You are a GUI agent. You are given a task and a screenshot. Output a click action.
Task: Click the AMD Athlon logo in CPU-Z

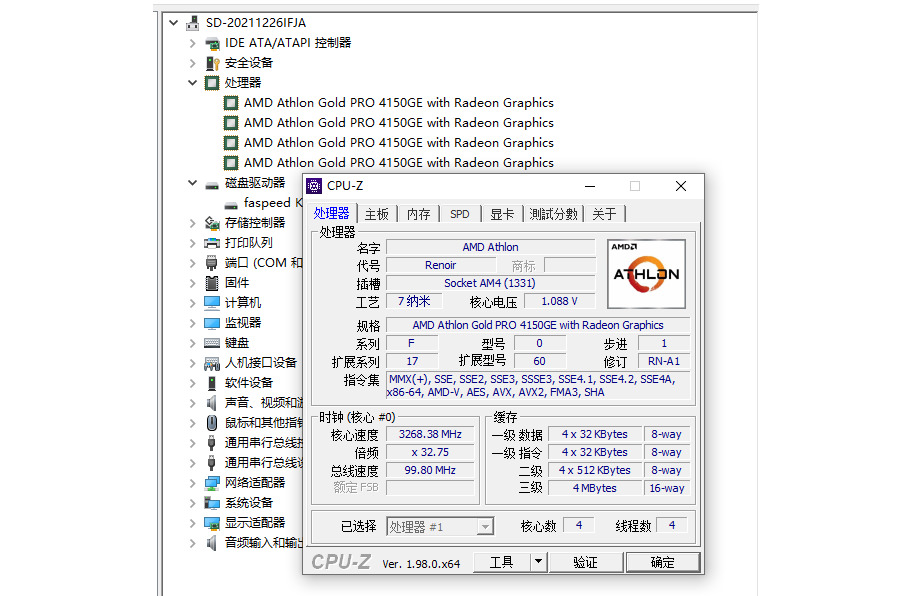(x=646, y=273)
